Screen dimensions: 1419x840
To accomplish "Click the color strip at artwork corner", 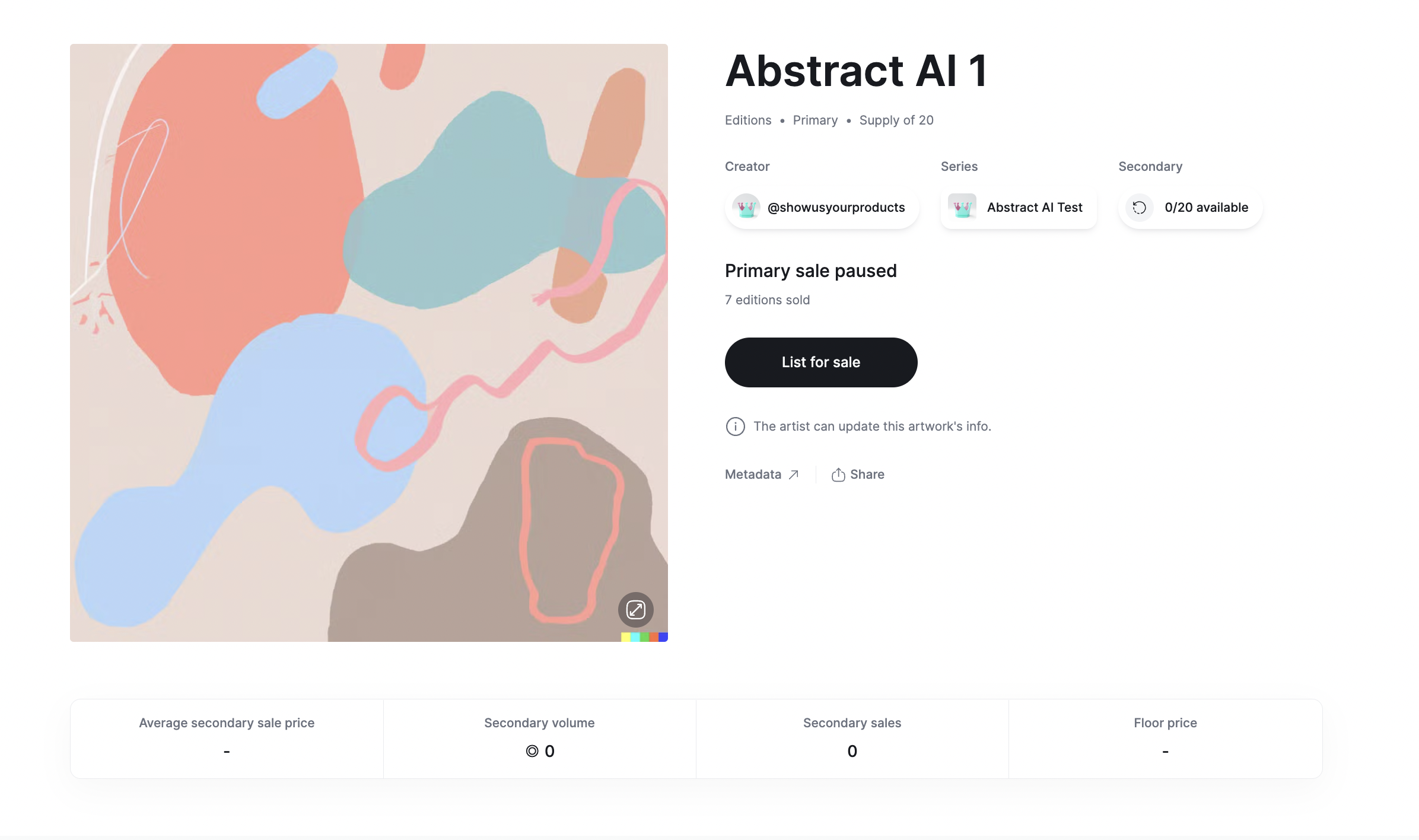I will tap(644, 637).
